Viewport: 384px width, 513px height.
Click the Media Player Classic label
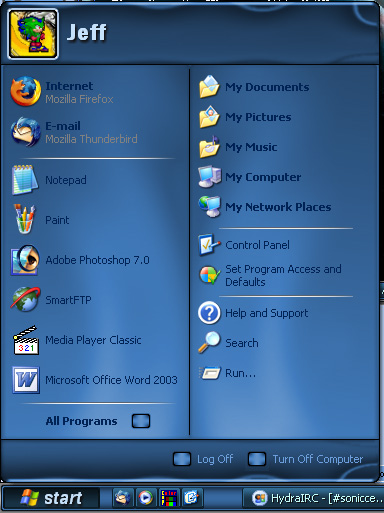coord(93,340)
